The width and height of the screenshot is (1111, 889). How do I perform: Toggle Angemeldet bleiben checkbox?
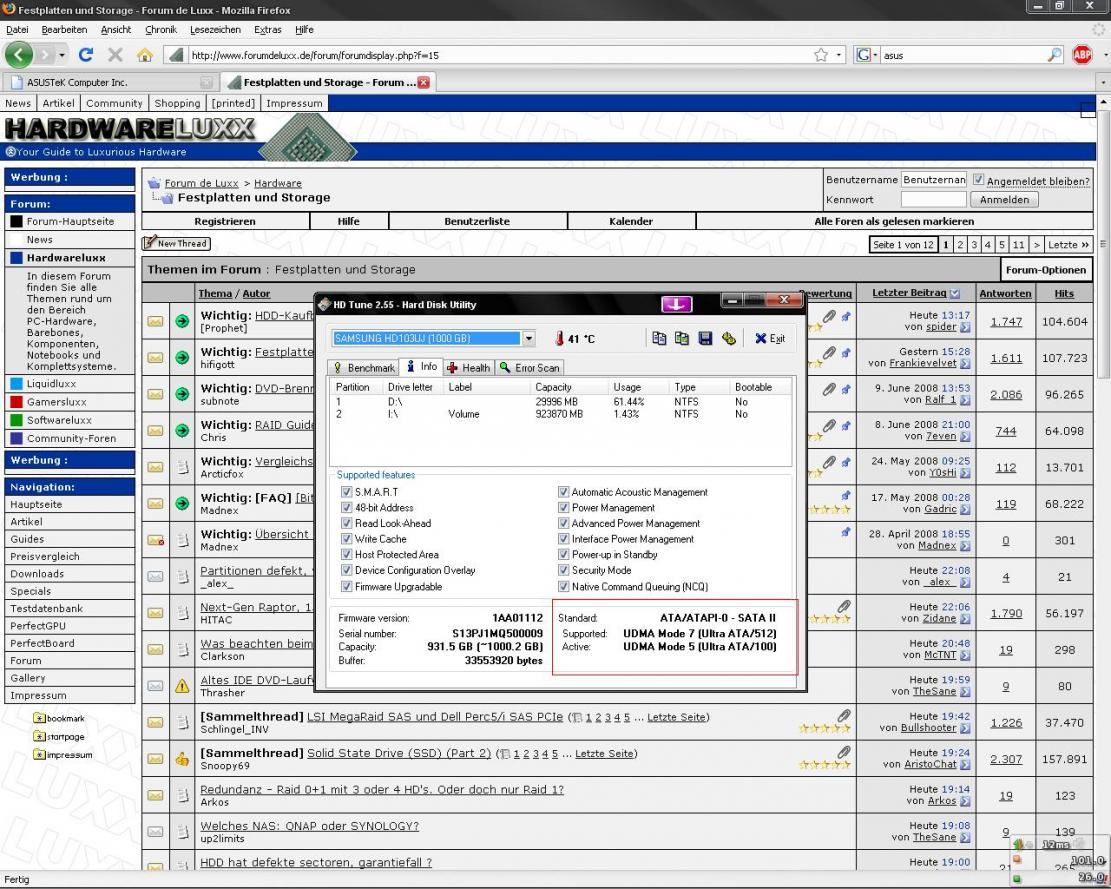[979, 180]
